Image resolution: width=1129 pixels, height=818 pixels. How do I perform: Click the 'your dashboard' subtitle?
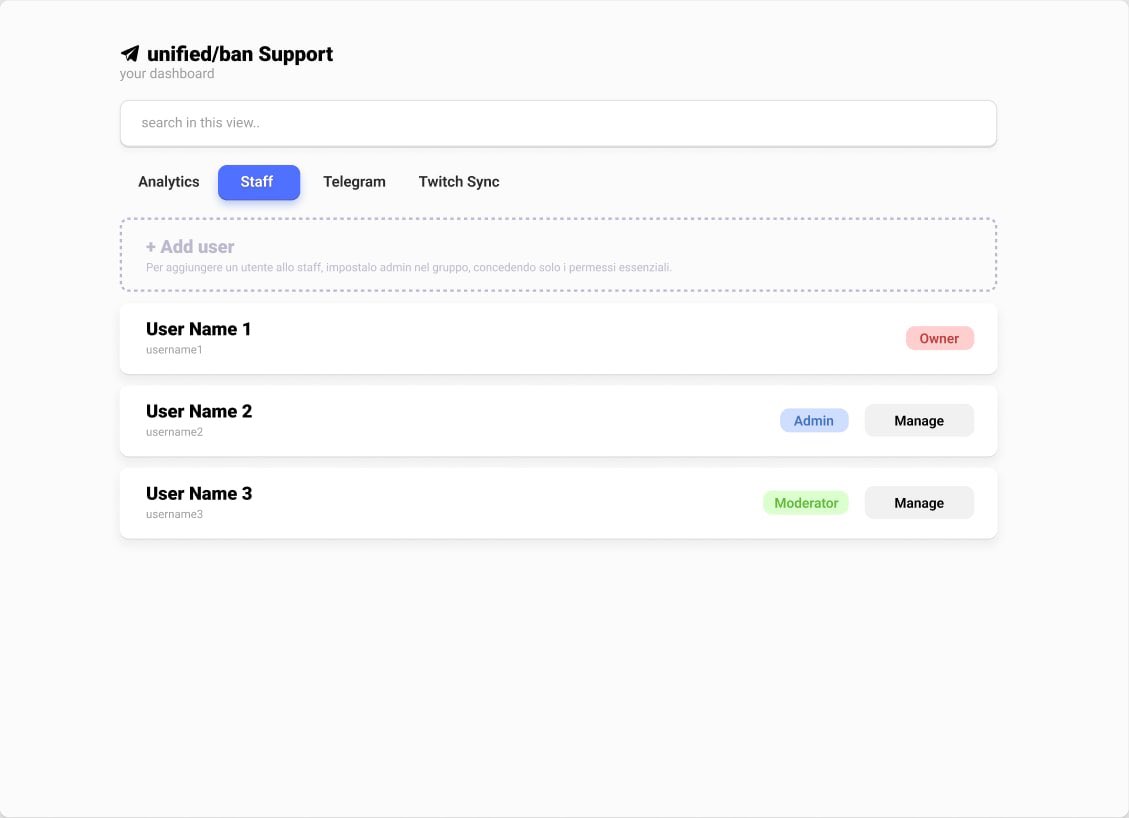click(167, 73)
